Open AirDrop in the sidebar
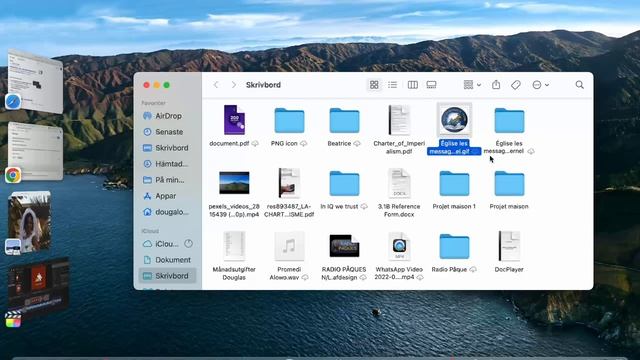 (167, 116)
